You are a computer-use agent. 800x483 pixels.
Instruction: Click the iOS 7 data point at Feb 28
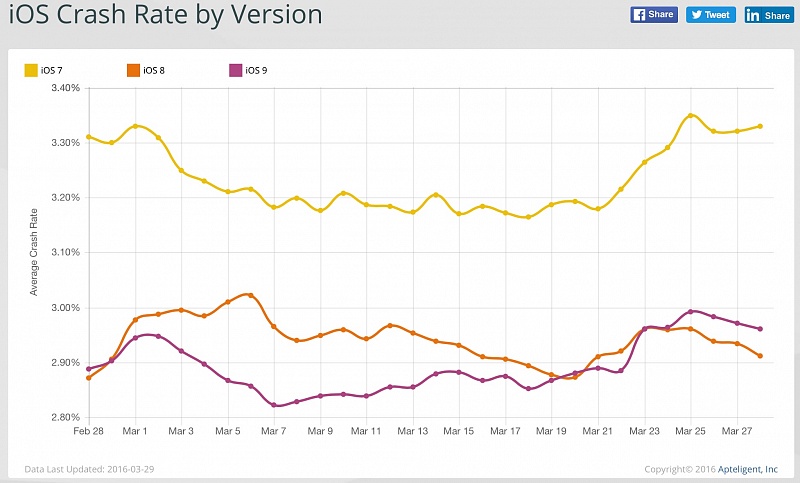pos(88,136)
